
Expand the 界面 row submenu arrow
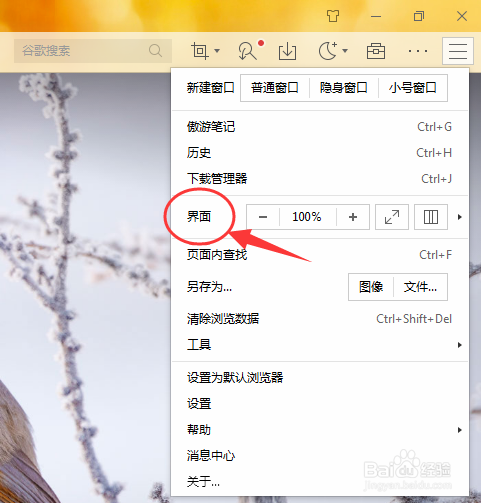pos(460,217)
